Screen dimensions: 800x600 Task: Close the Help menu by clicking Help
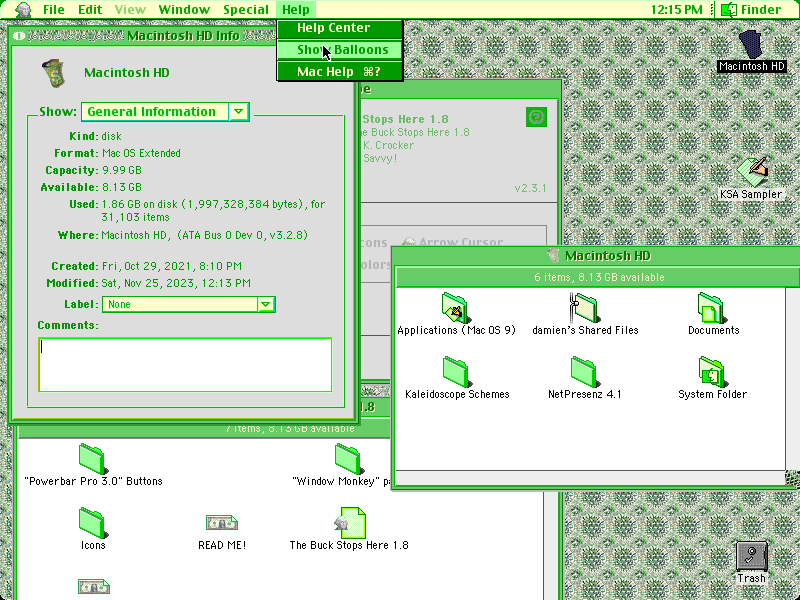pyautogui.click(x=296, y=10)
